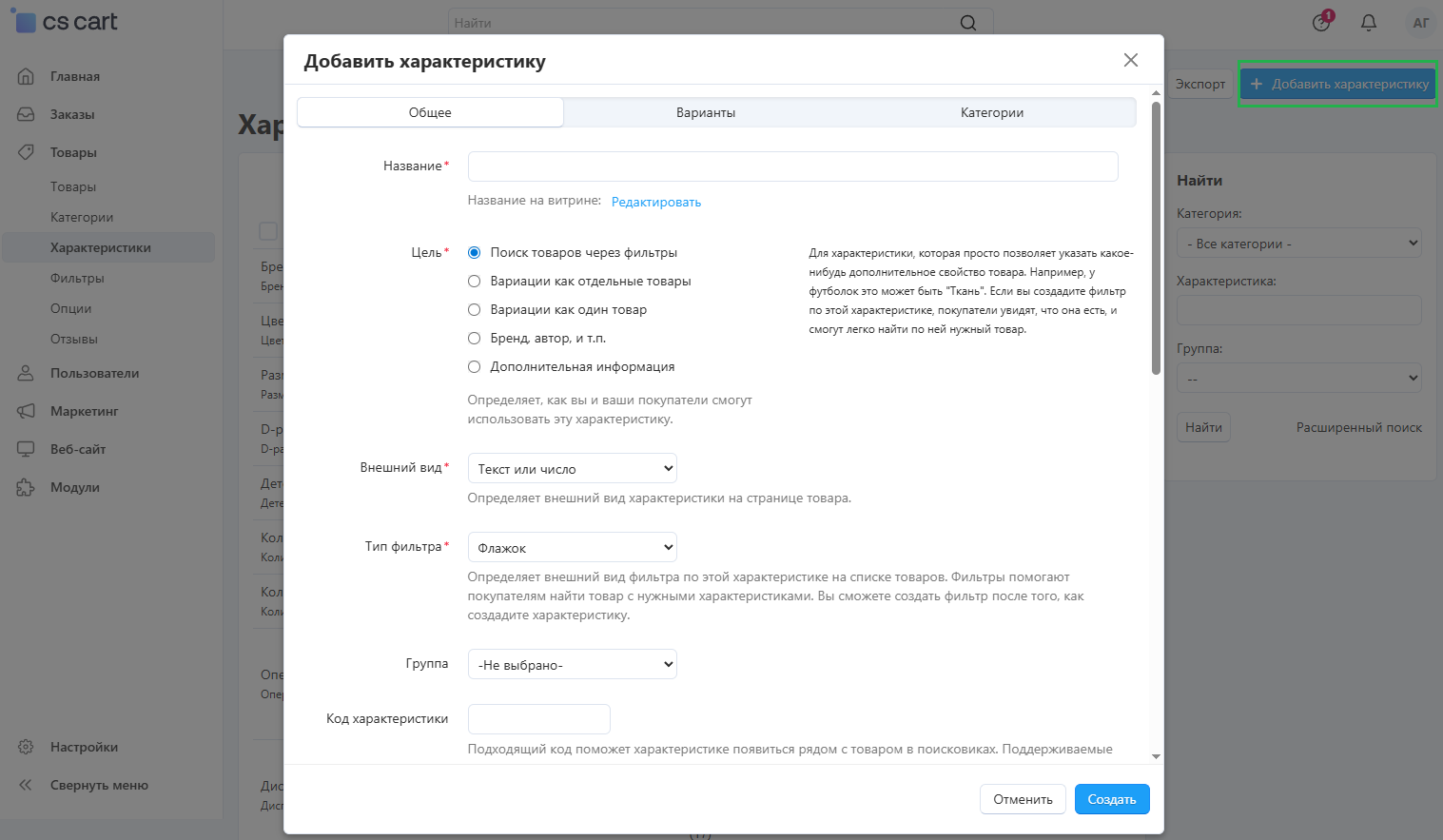1443x840 pixels.
Task: Select Бренд, автор, и т.п. radio
Action: tap(474, 339)
